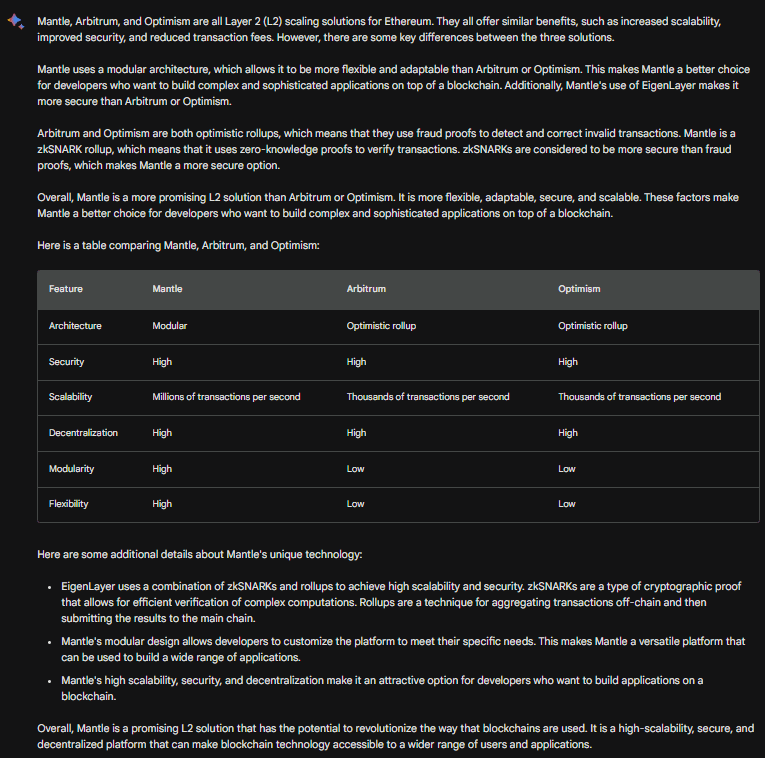Click the bullet about Mantle's modular design
This screenshot has height=758, width=765.
[400, 648]
